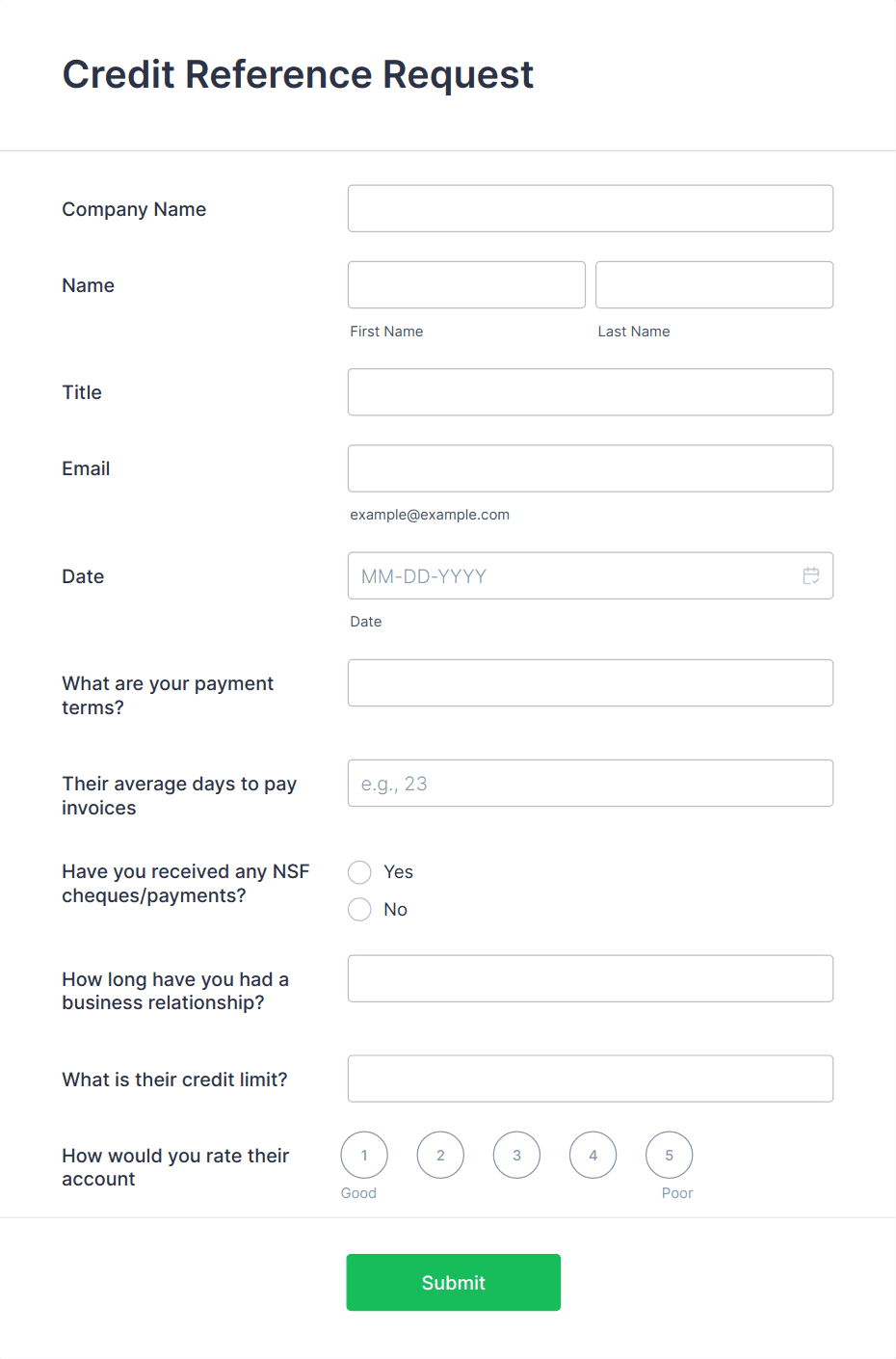Rate the account as 1 (Good)
The image size is (896, 1359).
363,1155
